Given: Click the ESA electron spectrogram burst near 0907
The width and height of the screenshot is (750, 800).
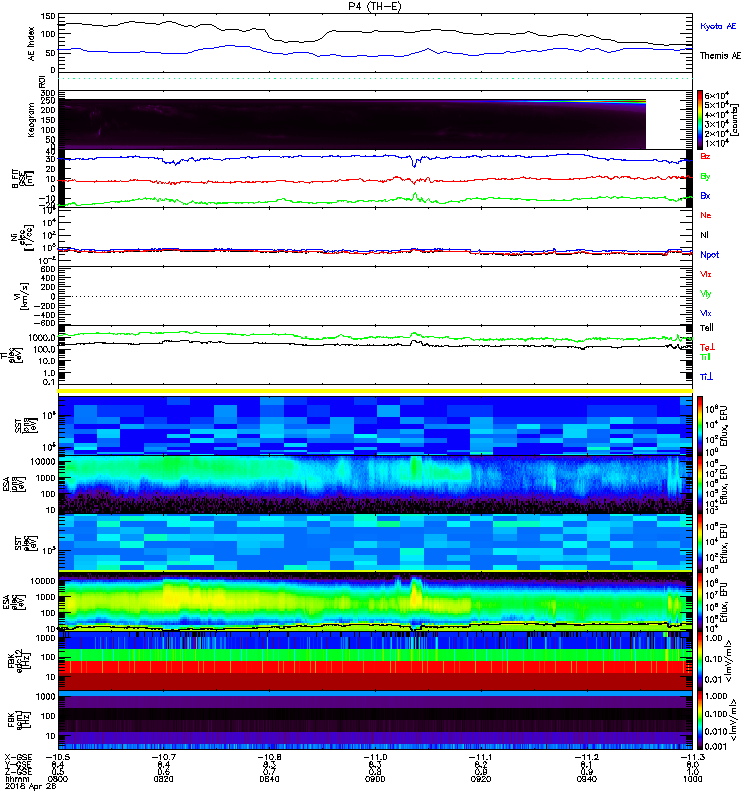Looking at the screenshot, I should coord(415,592).
